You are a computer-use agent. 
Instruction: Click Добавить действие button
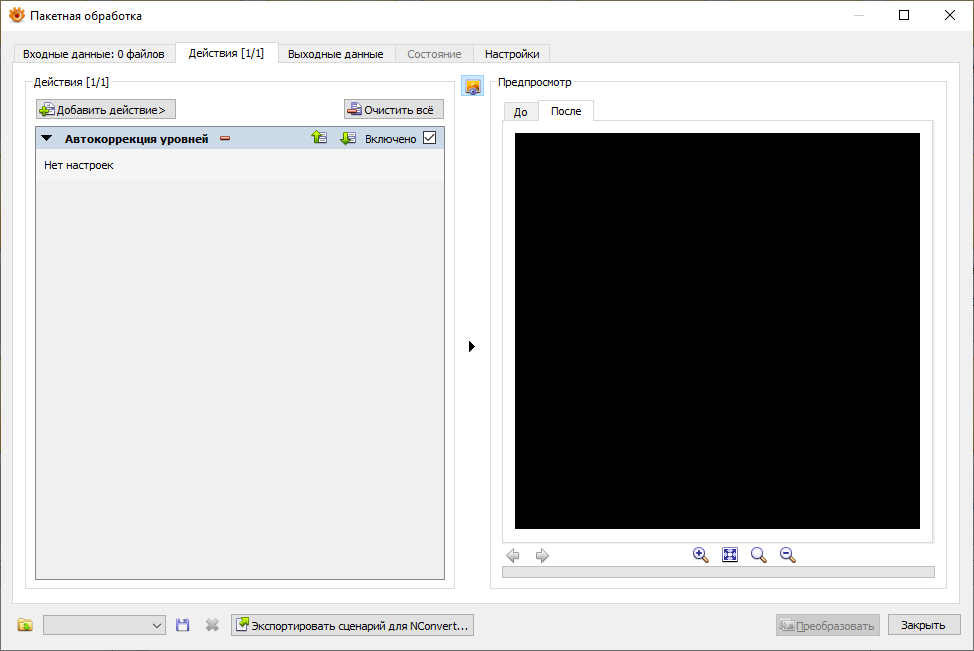point(106,109)
